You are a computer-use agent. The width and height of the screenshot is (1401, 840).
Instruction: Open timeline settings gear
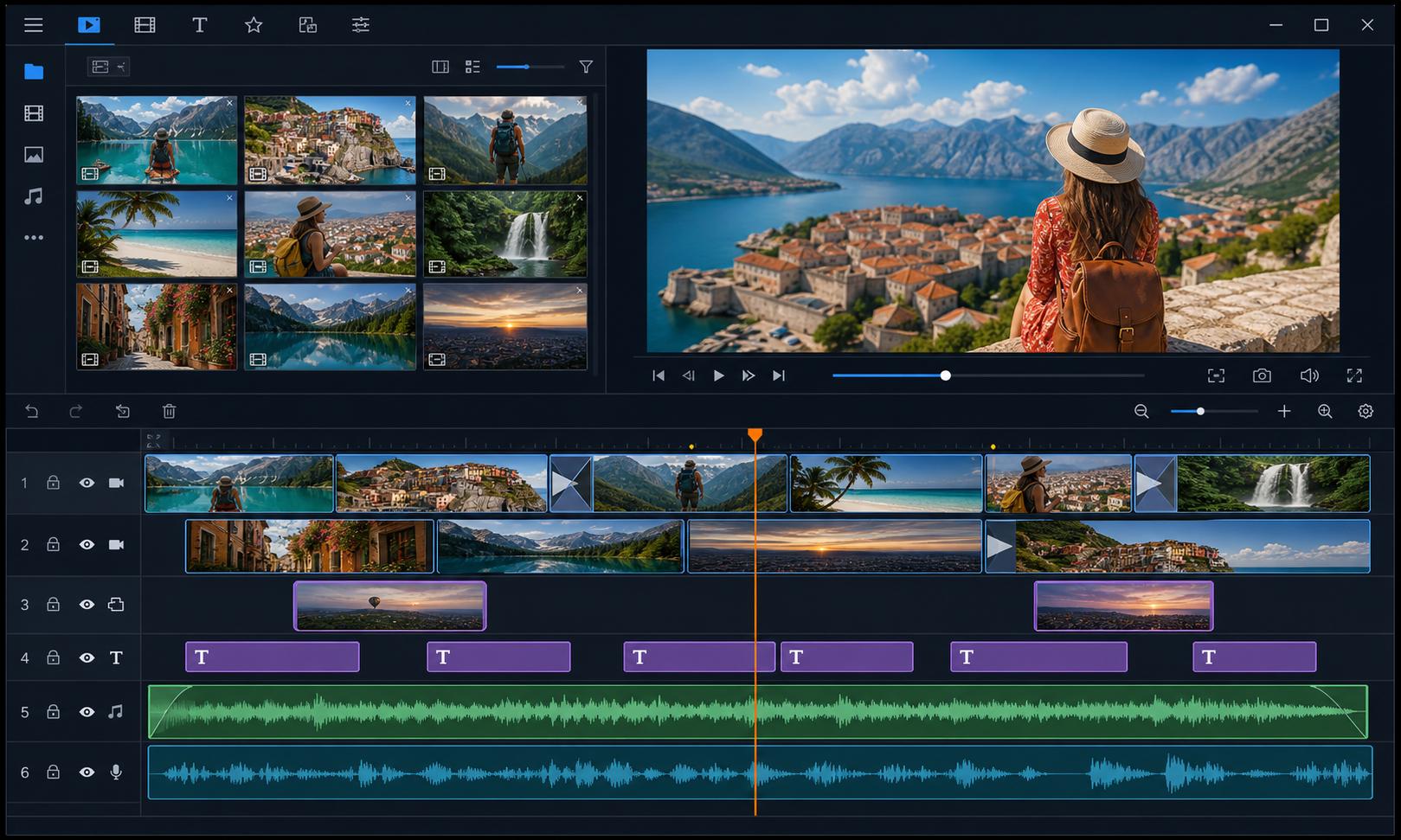pos(1366,411)
